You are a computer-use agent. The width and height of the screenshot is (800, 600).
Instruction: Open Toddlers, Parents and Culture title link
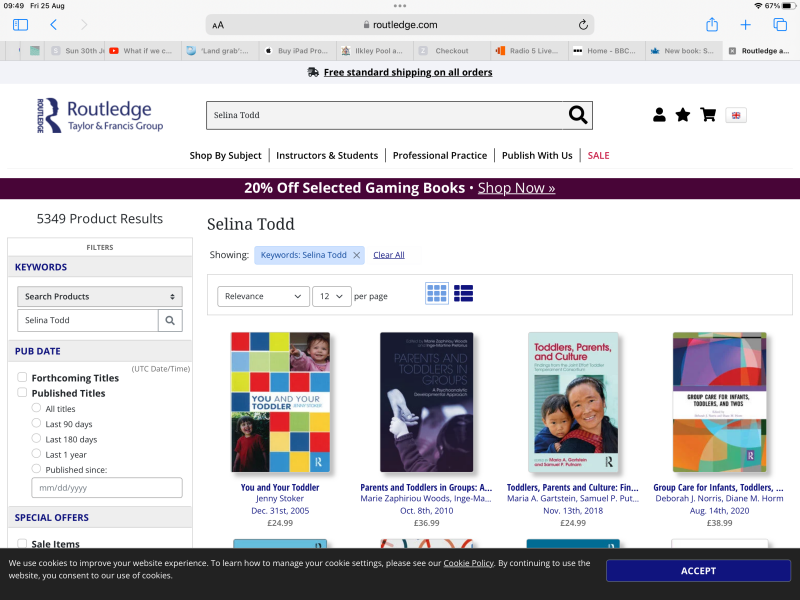(572, 487)
